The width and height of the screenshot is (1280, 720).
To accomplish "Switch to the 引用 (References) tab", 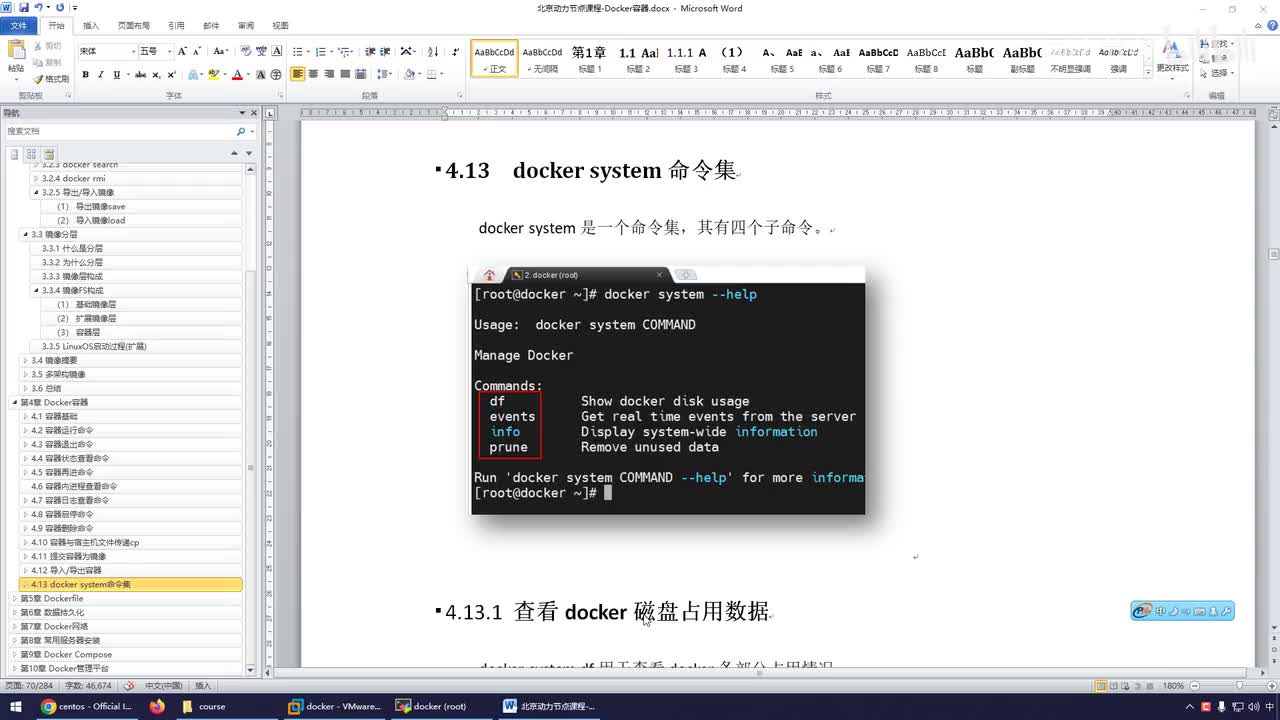I will click(176, 25).
